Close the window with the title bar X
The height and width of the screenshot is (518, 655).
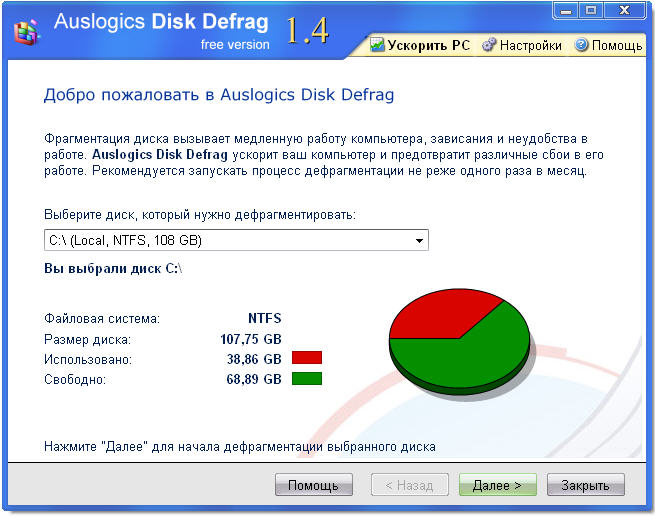622,11
